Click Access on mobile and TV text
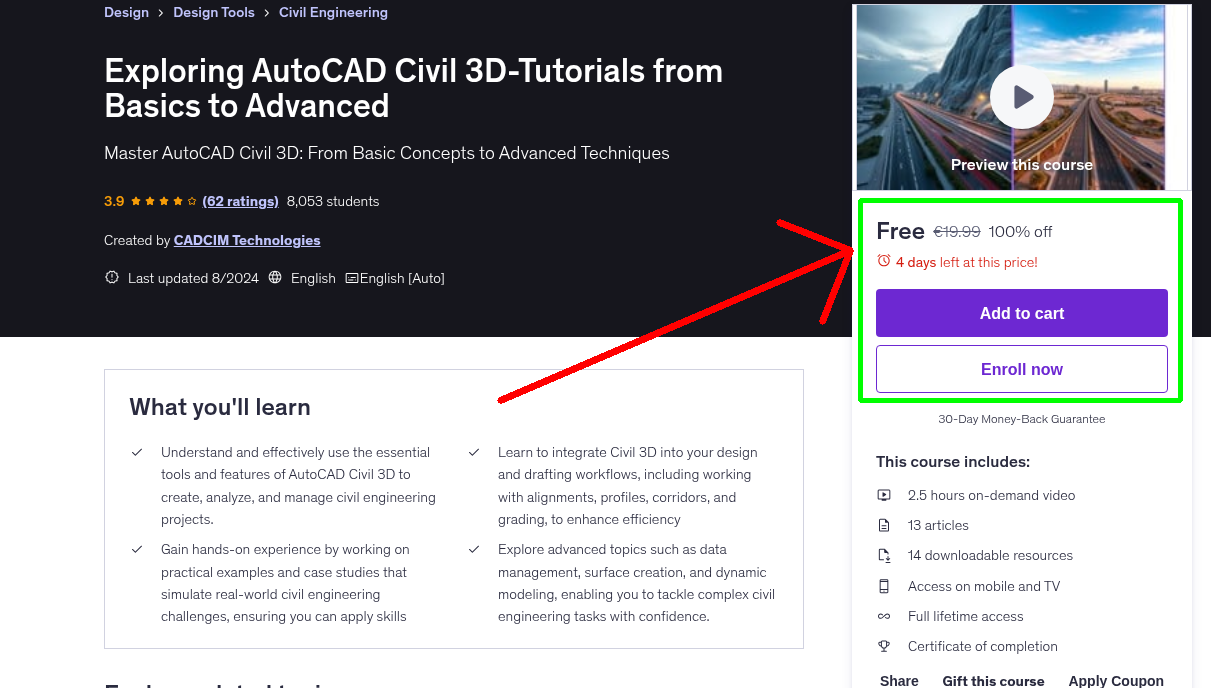 (x=984, y=586)
